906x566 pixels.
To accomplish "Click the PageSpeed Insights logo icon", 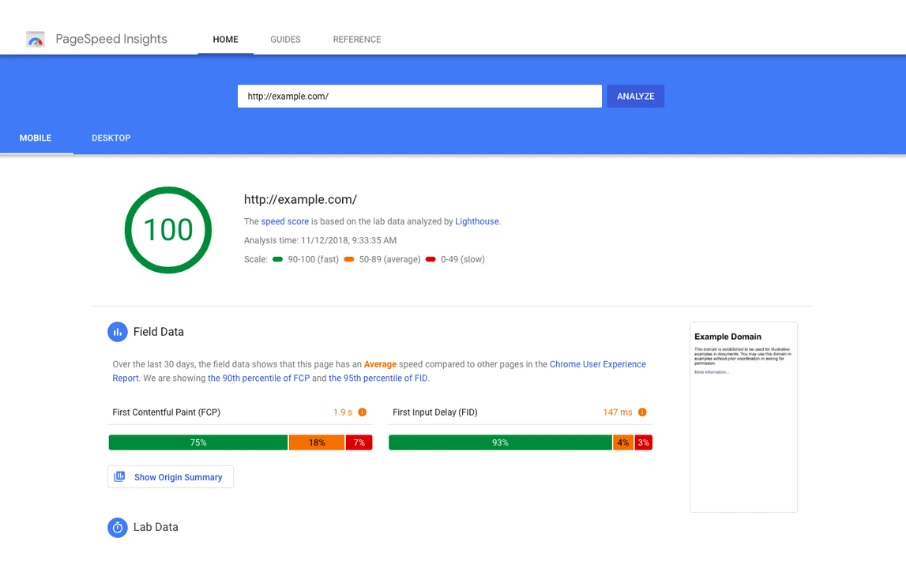I will pyautogui.click(x=35, y=39).
